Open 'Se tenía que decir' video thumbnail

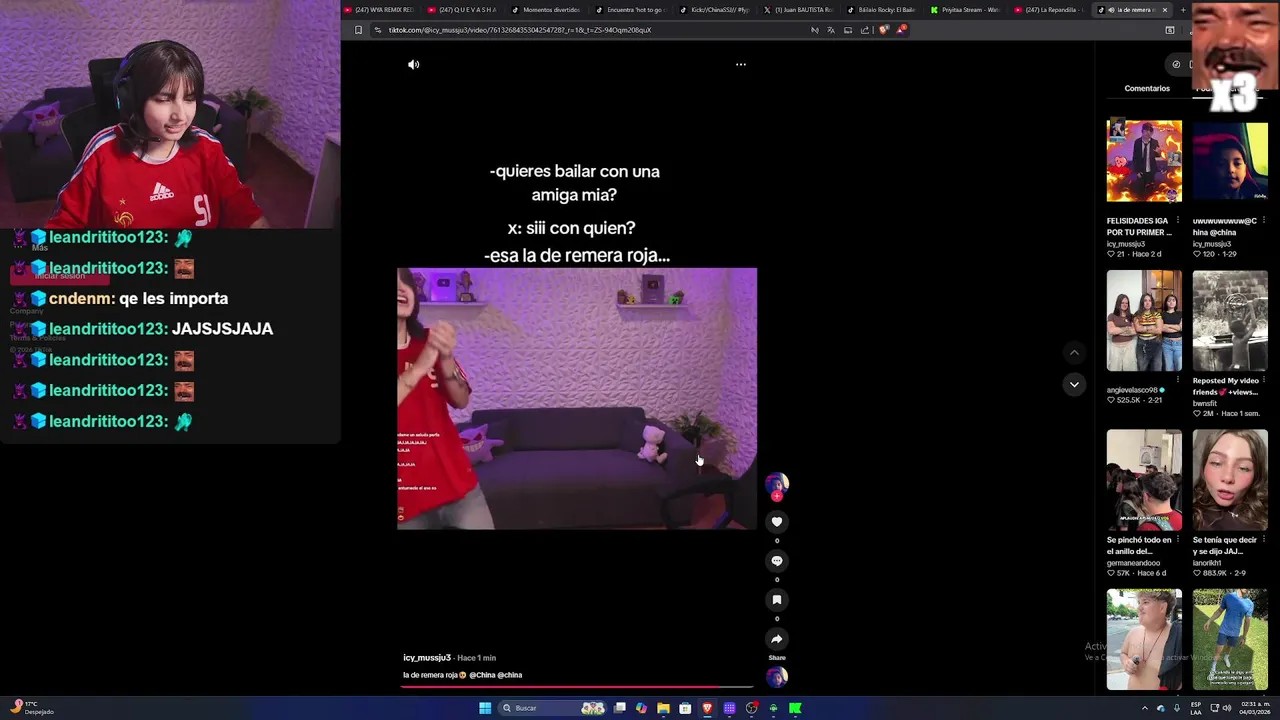(x=1230, y=480)
